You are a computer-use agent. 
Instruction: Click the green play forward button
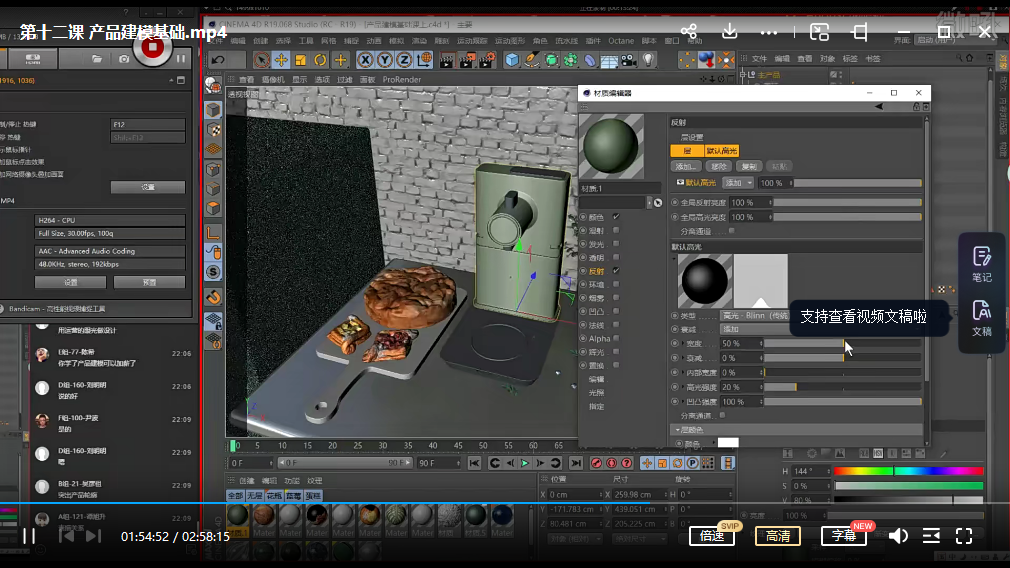click(x=525, y=463)
